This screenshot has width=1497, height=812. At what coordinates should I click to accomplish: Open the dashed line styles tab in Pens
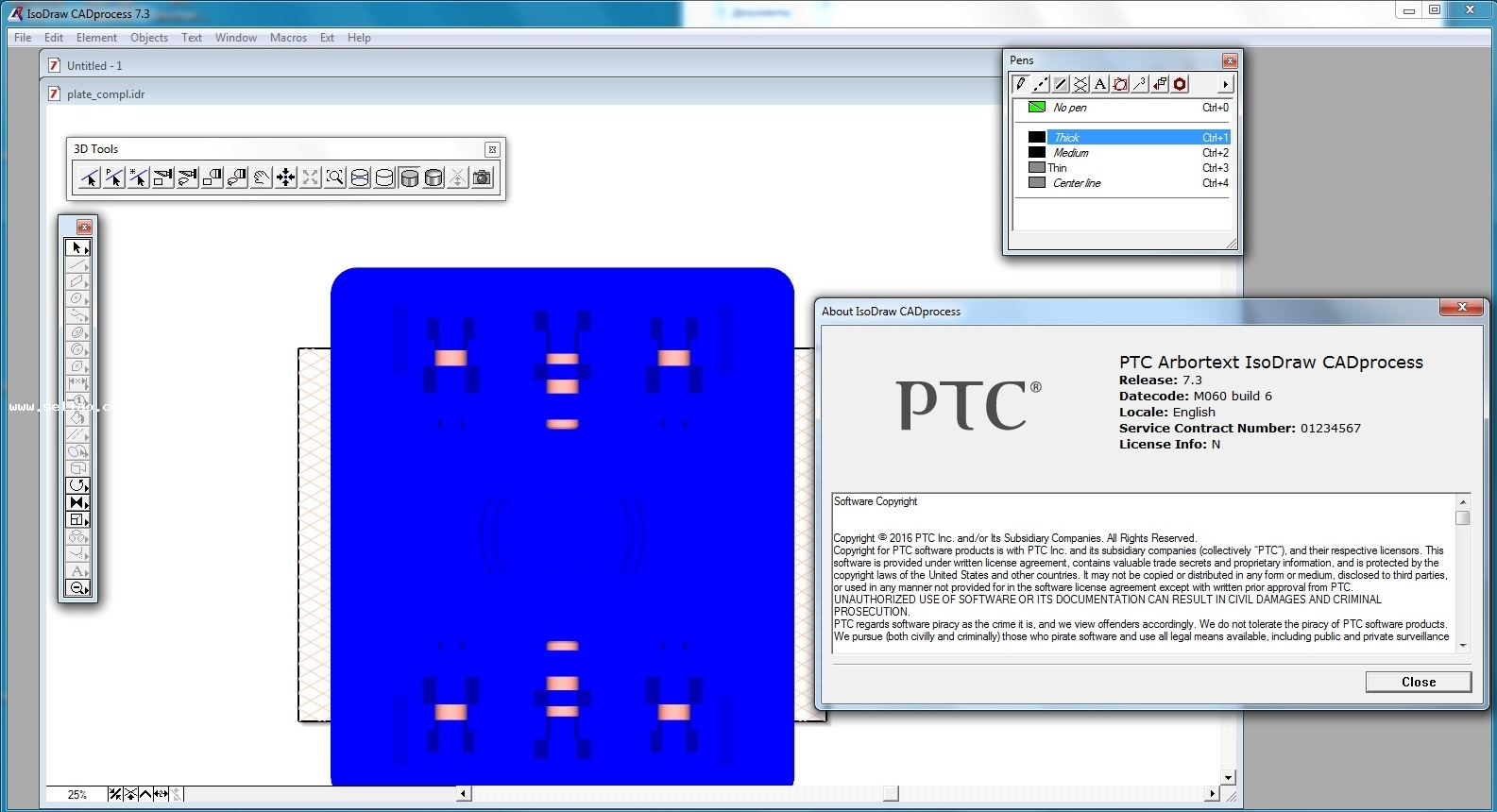[x=1041, y=84]
